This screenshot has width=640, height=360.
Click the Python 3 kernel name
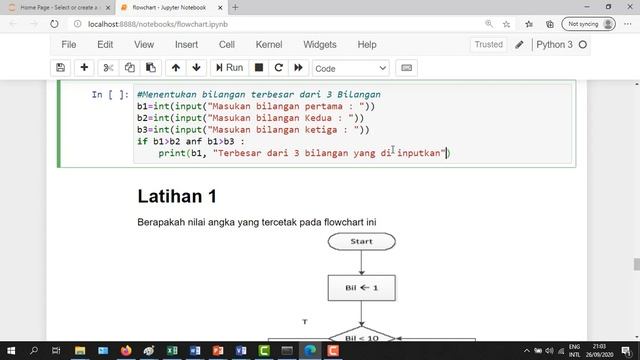tap(554, 44)
